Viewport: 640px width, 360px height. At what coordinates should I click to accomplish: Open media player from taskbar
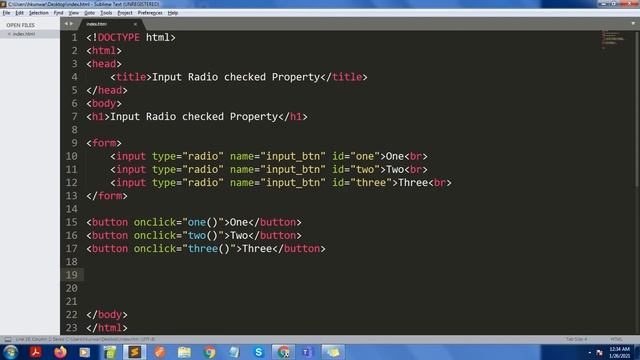85,352
